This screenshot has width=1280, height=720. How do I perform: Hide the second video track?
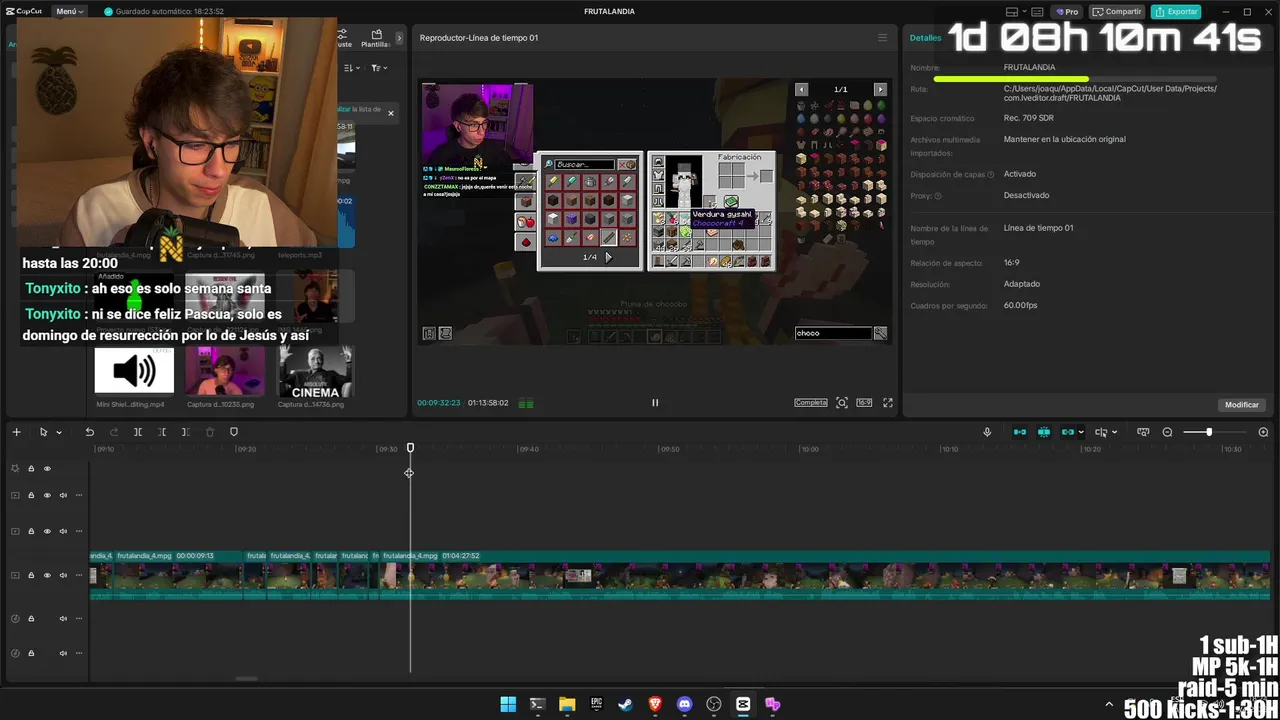(47, 495)
